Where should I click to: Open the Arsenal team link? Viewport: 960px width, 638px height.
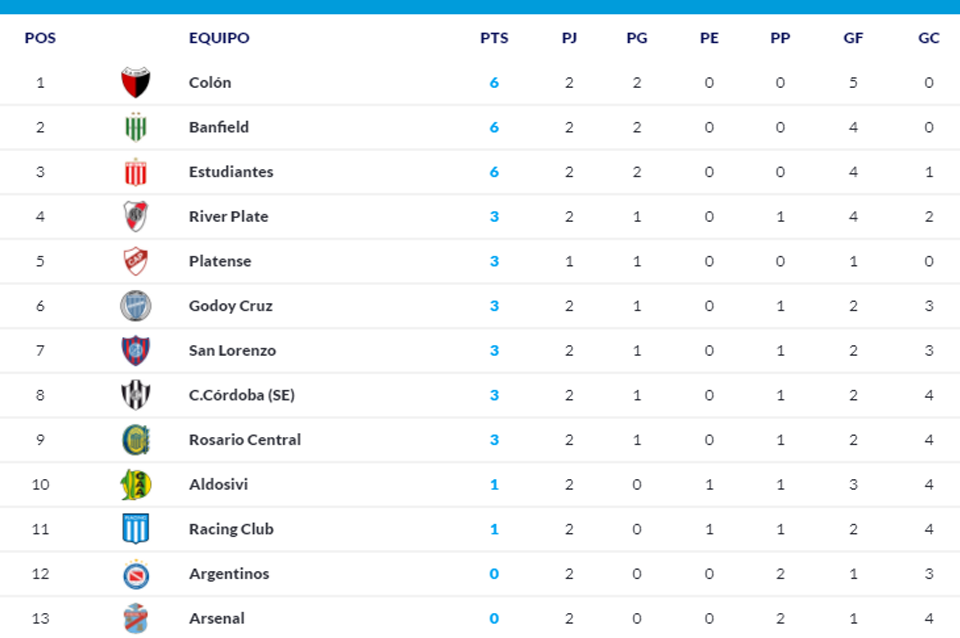click(x=216, y=618)
